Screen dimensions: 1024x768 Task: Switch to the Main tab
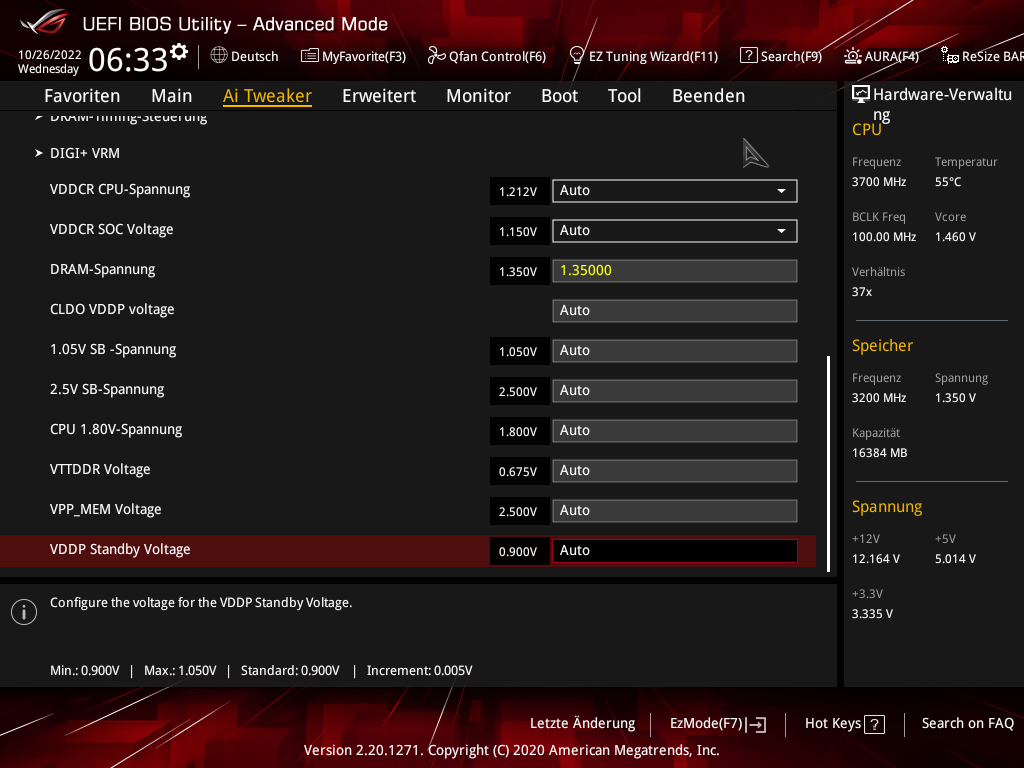point(172,96)
